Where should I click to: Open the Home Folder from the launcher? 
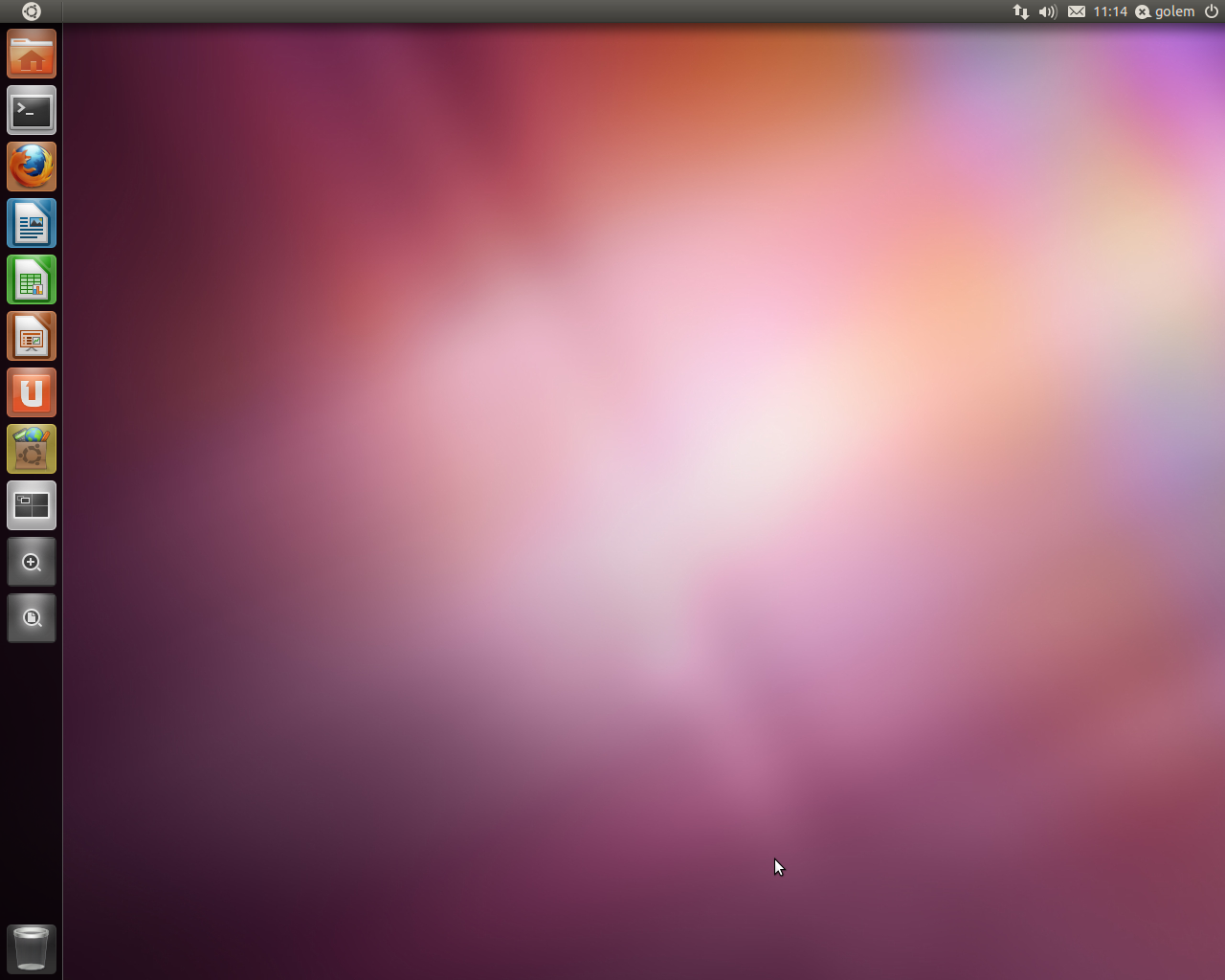tap(32, 54)
